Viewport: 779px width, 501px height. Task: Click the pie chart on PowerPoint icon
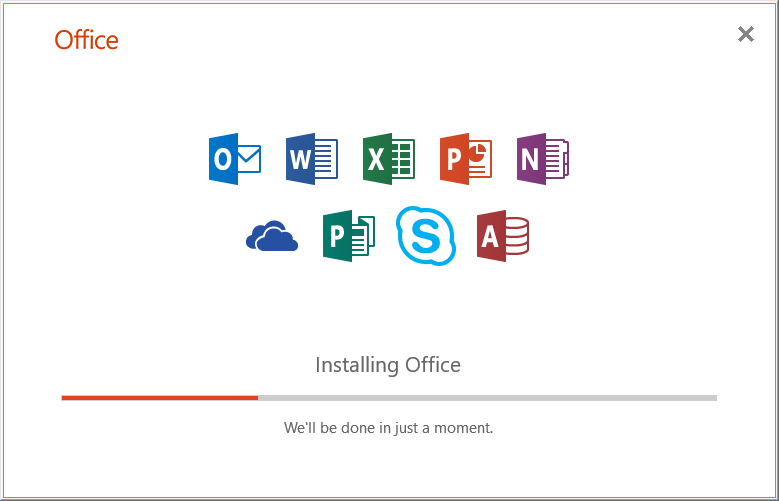(480, 150)
